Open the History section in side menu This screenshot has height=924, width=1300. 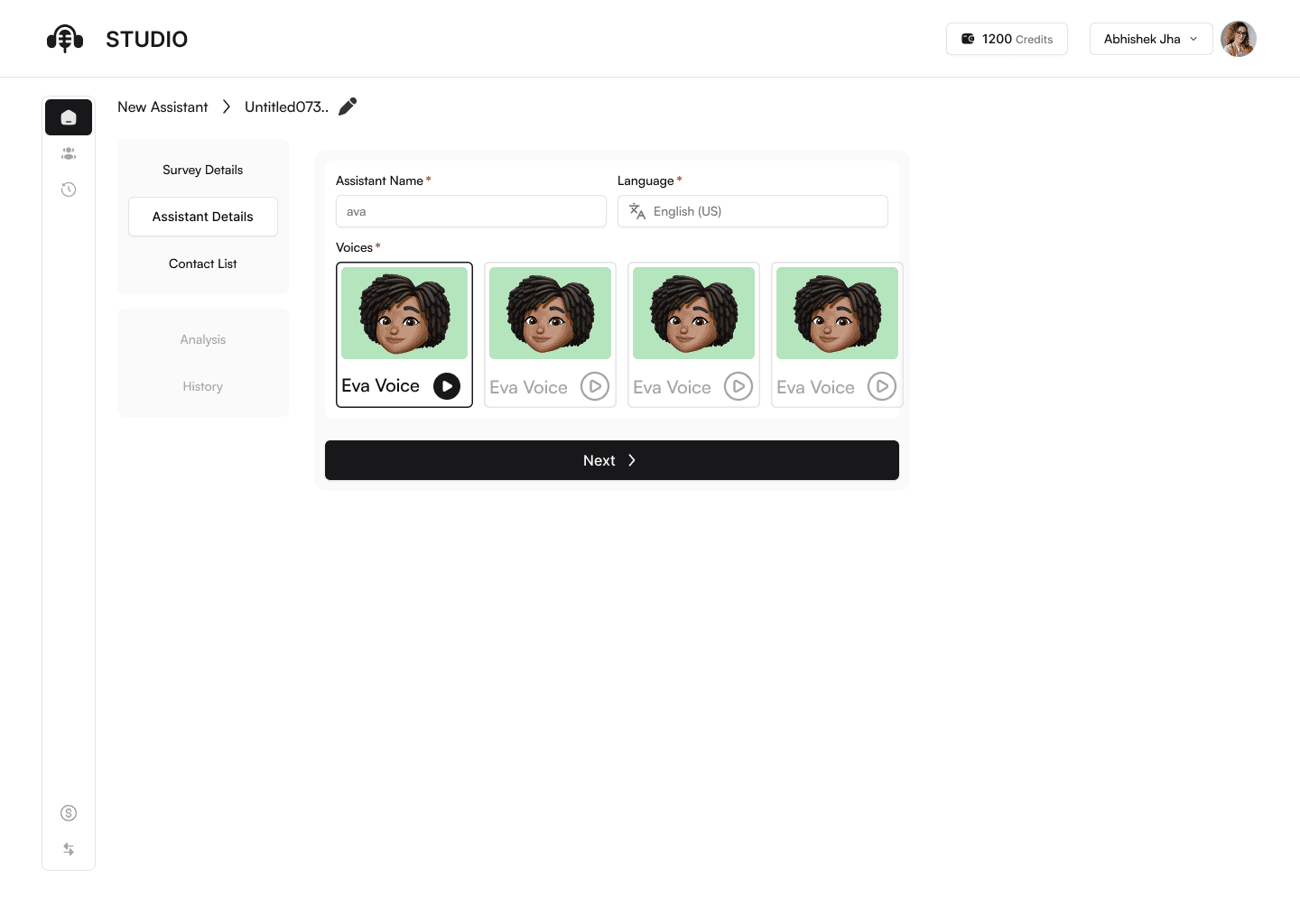[203, 386]
